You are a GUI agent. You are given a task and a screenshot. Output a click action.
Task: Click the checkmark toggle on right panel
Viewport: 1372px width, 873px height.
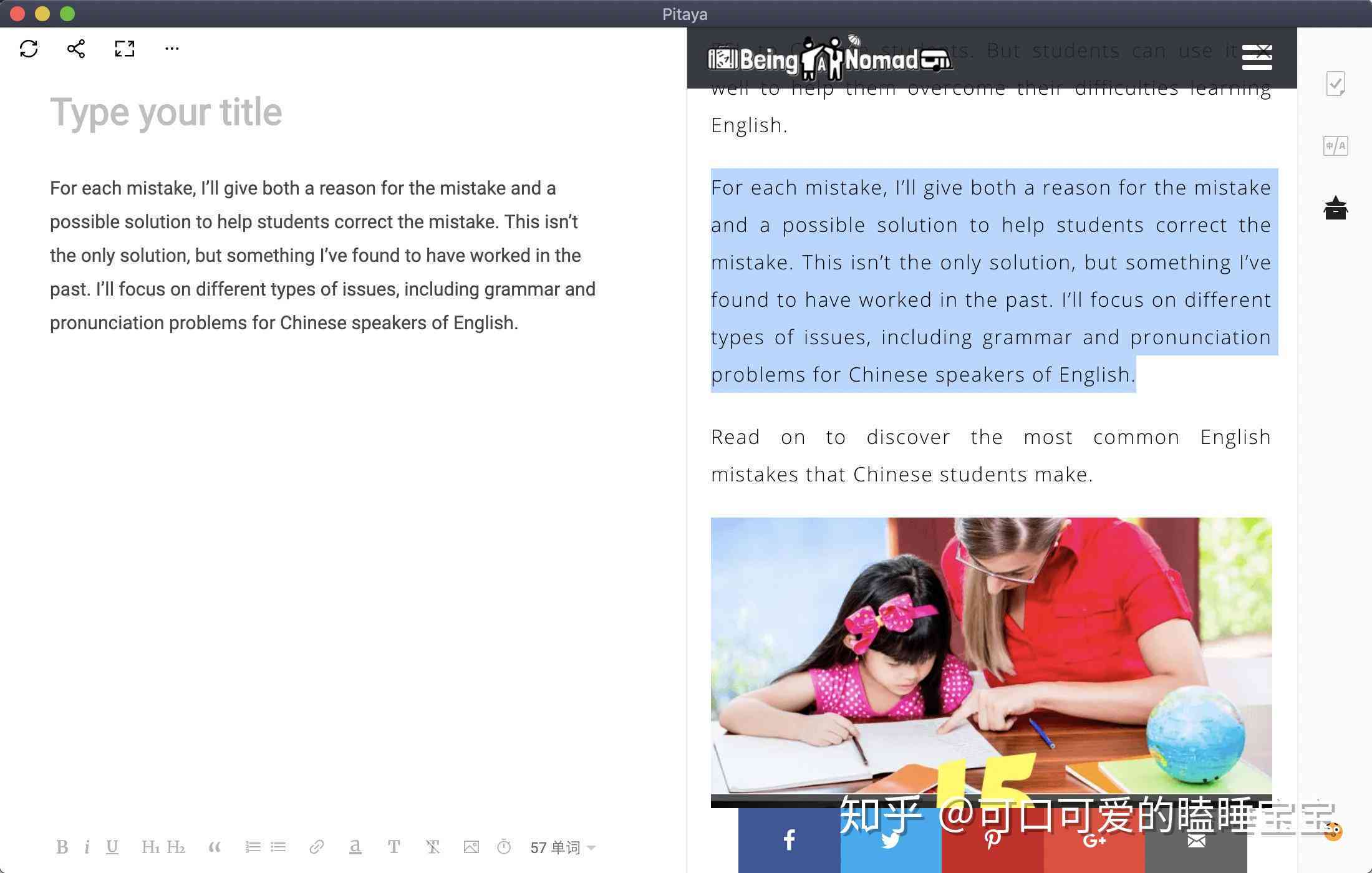point(1338,84)
